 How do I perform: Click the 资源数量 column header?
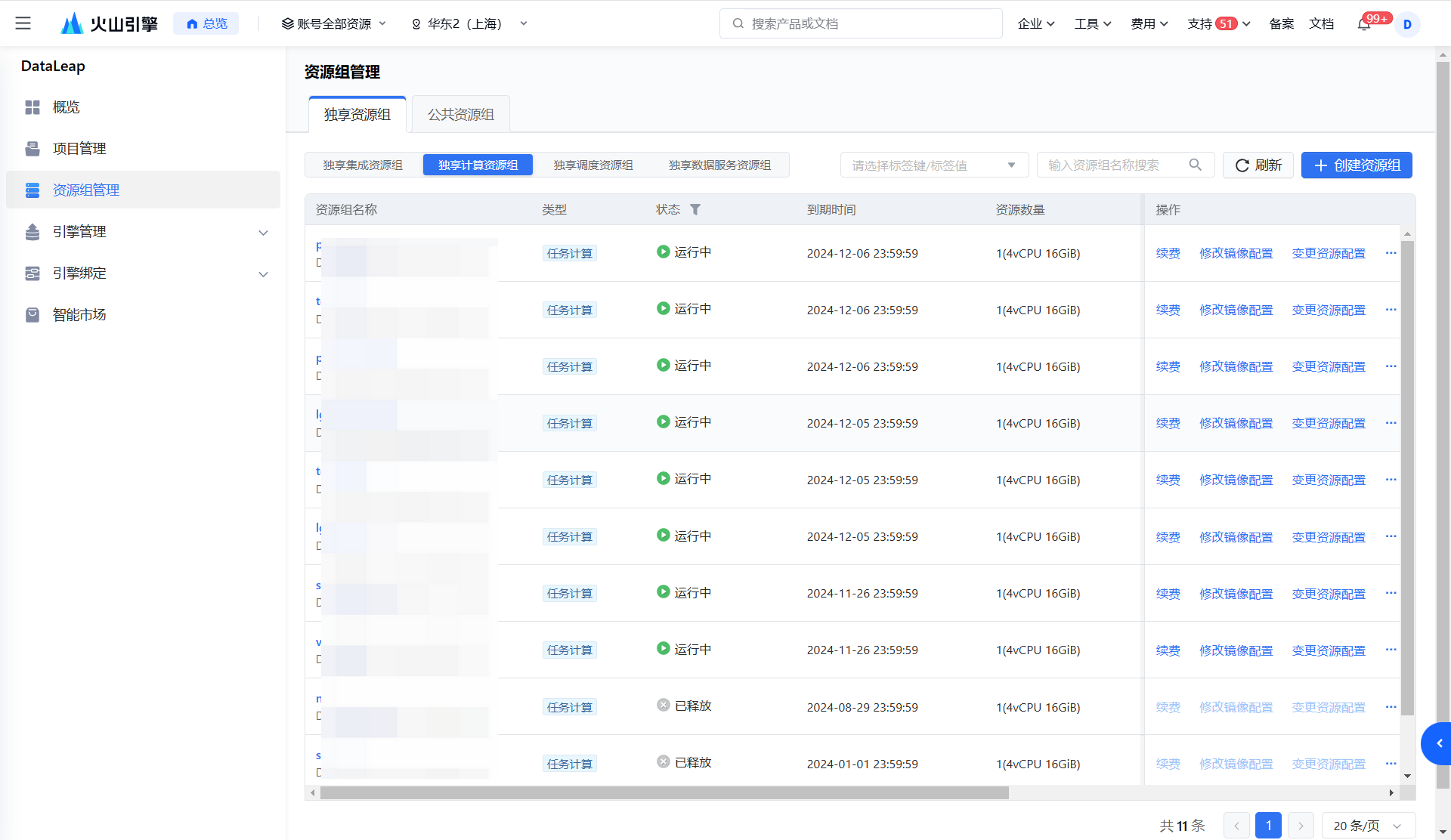pyautogui.click(x=1019, y=210)
